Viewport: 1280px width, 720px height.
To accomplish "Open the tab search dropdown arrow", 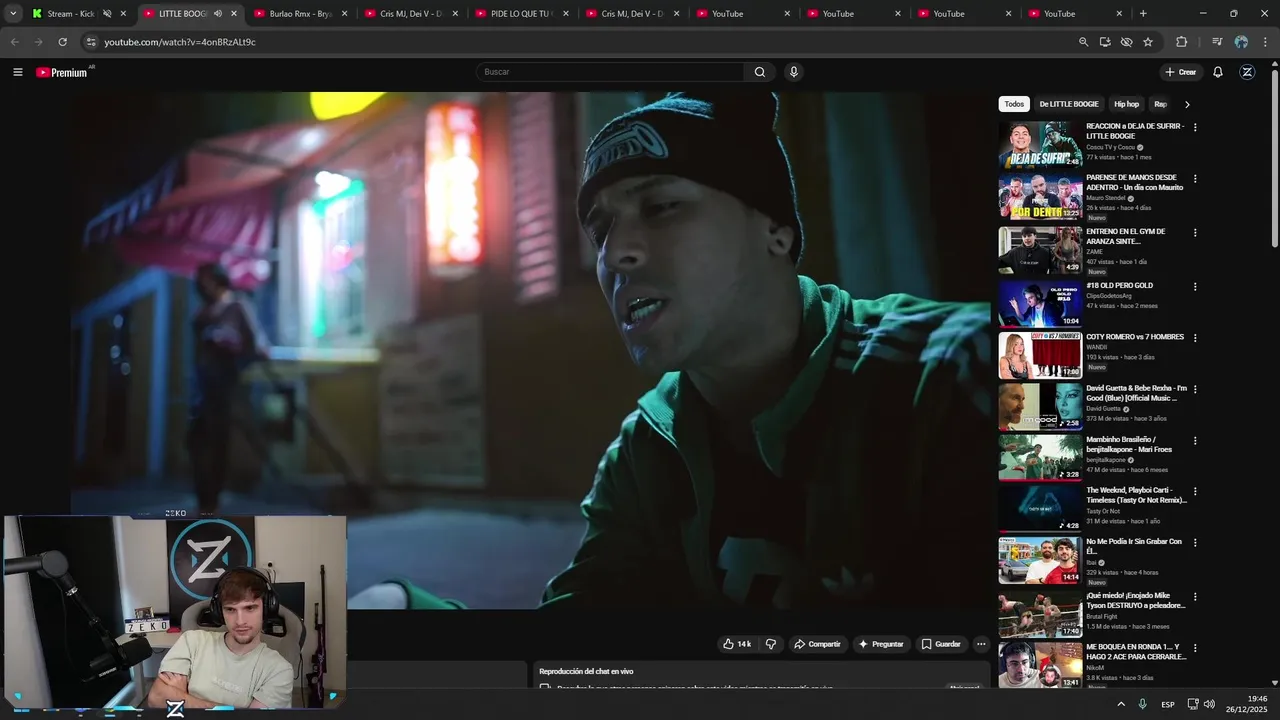I will (x=13, y=14).
